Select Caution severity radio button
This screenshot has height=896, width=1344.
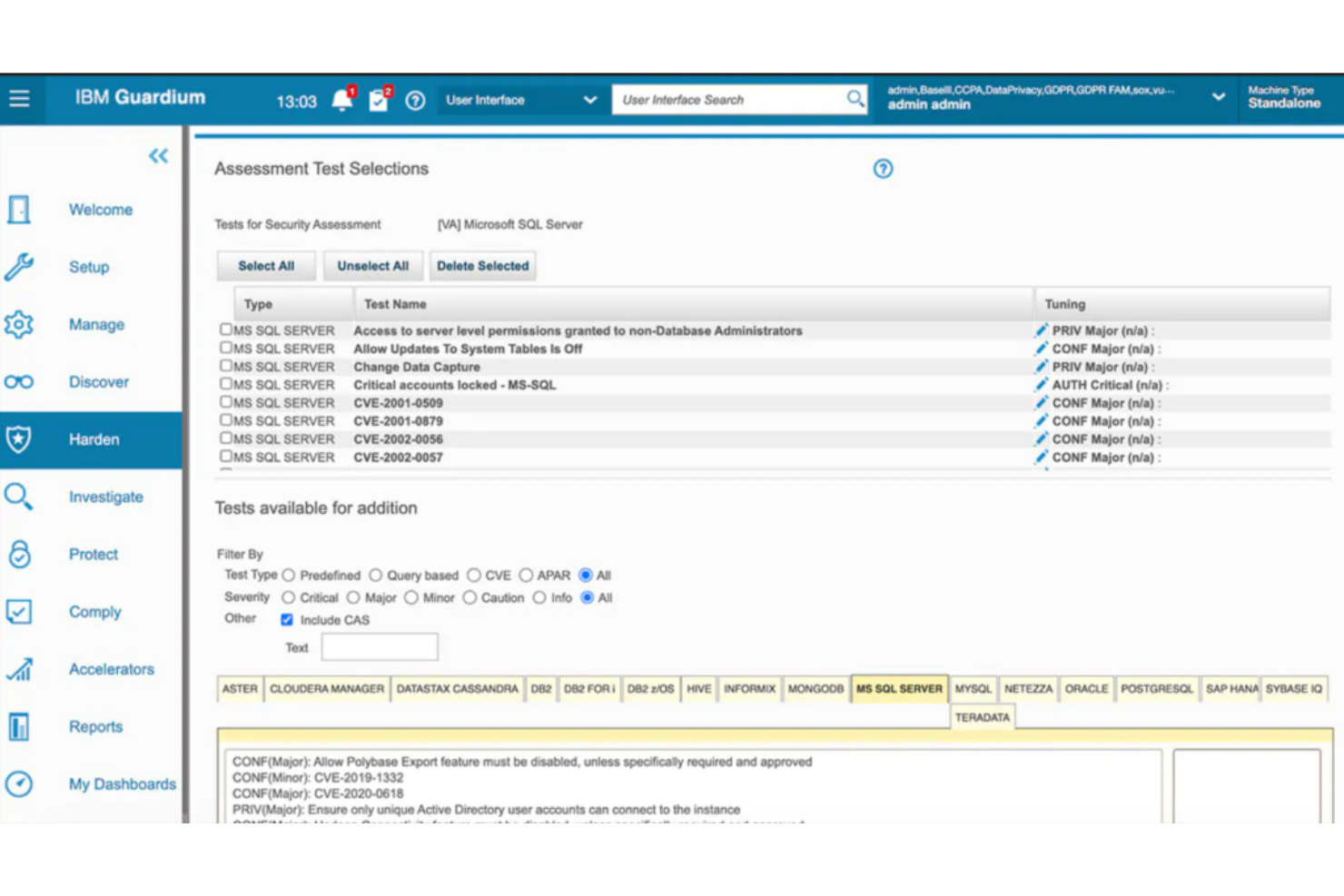click(x=469, y=598)
